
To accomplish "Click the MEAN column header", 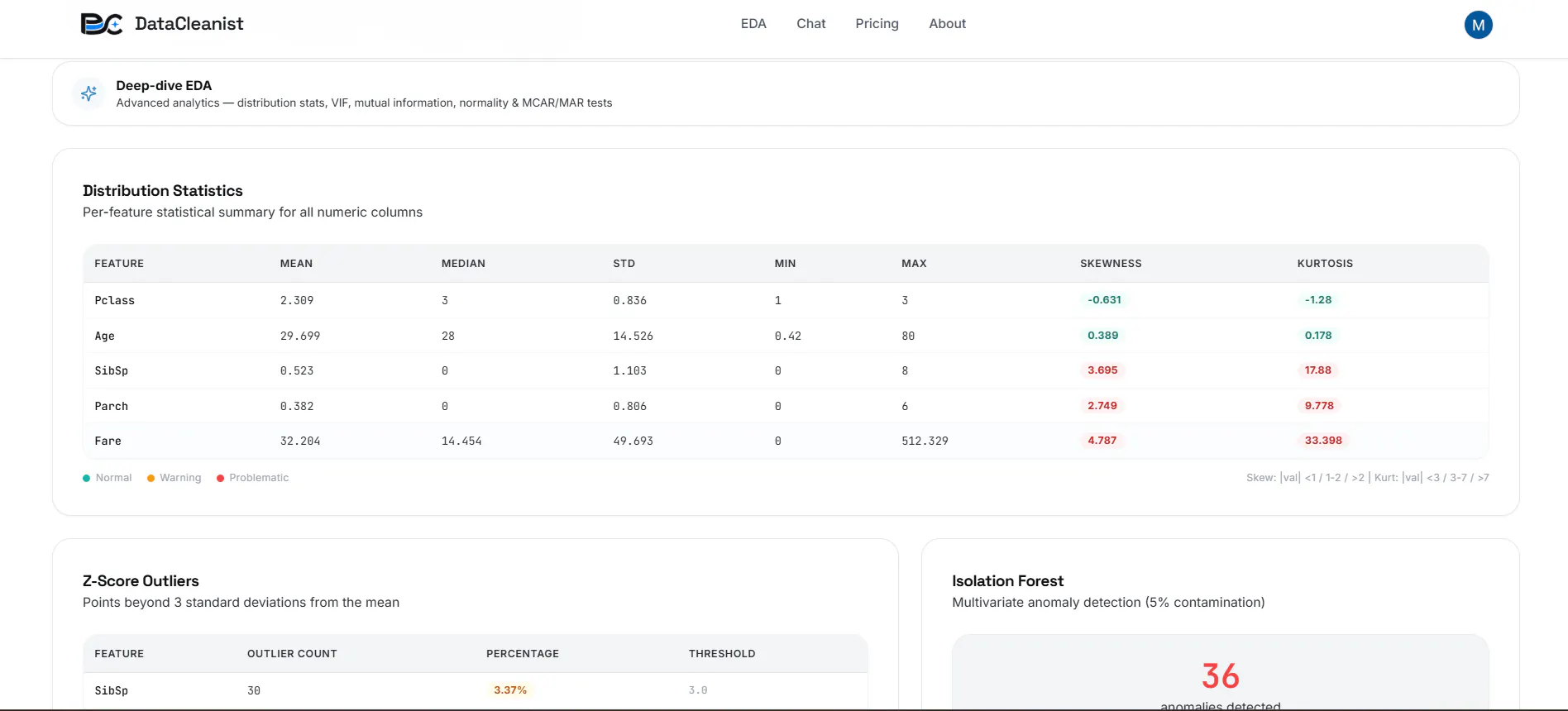I will point(296,264).
